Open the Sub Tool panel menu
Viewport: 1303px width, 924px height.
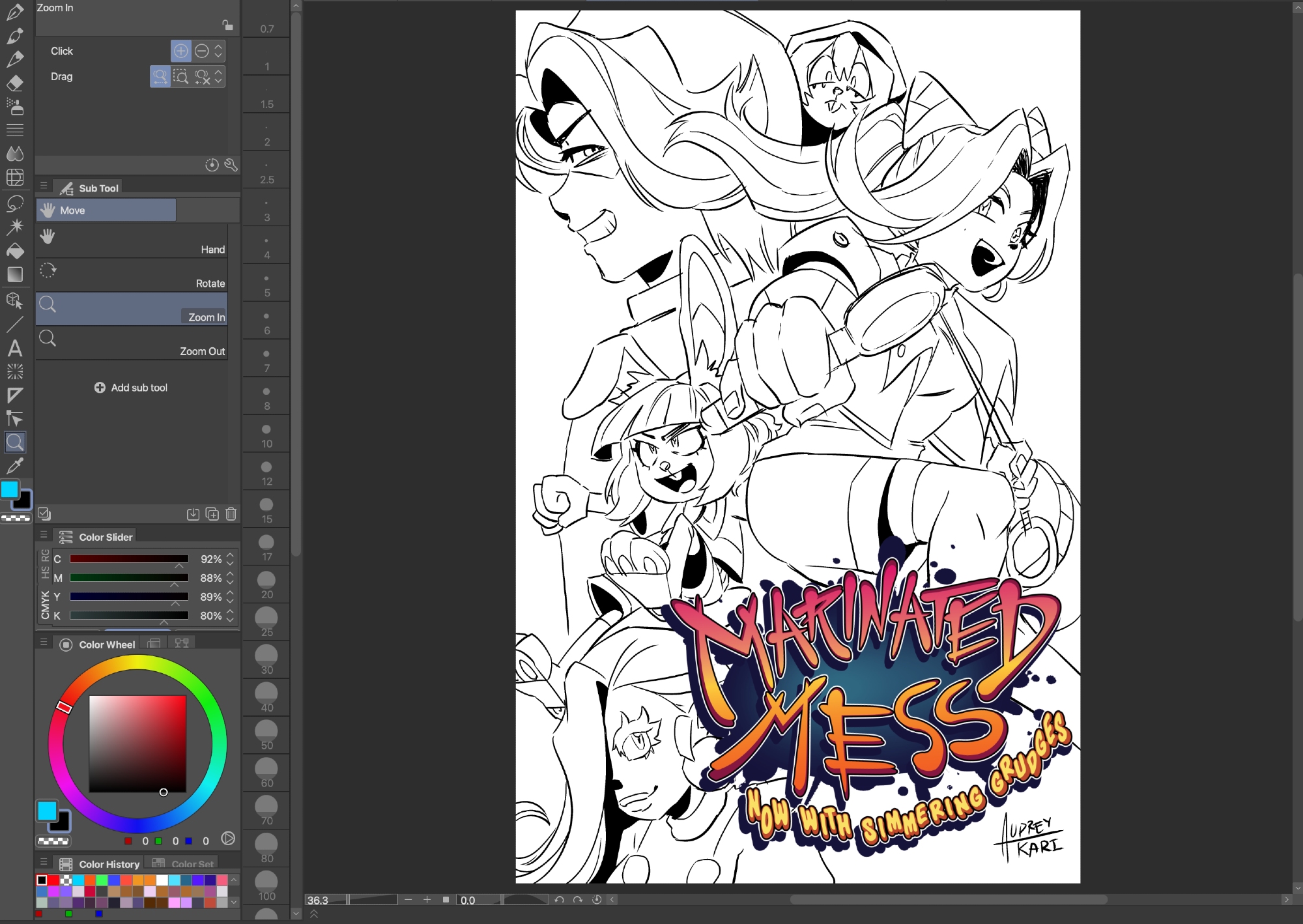point(44,186)
